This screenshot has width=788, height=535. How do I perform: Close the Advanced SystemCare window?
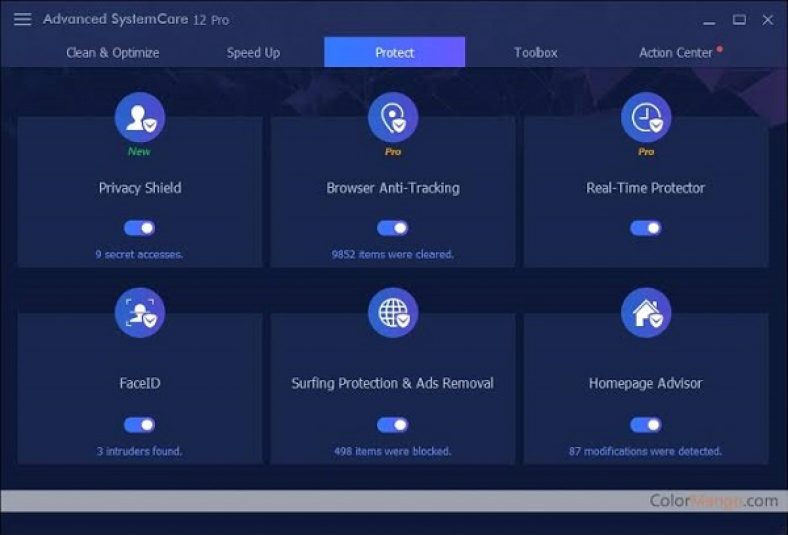pyautogui.click(x=767, y=20)
